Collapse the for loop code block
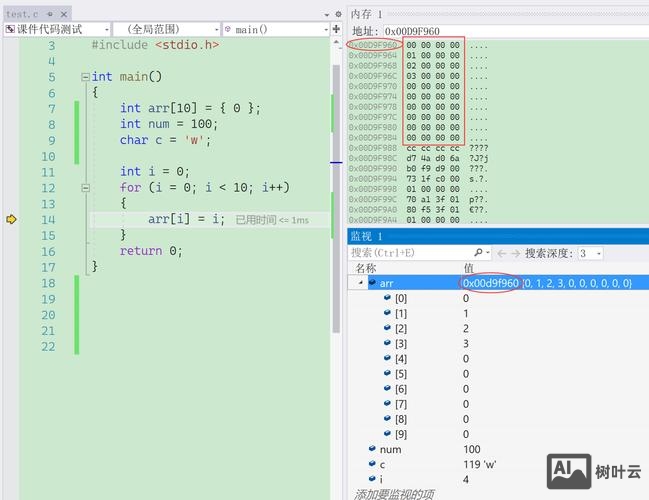The width and height of the screenshot is (649, 500). click(84, 187)
